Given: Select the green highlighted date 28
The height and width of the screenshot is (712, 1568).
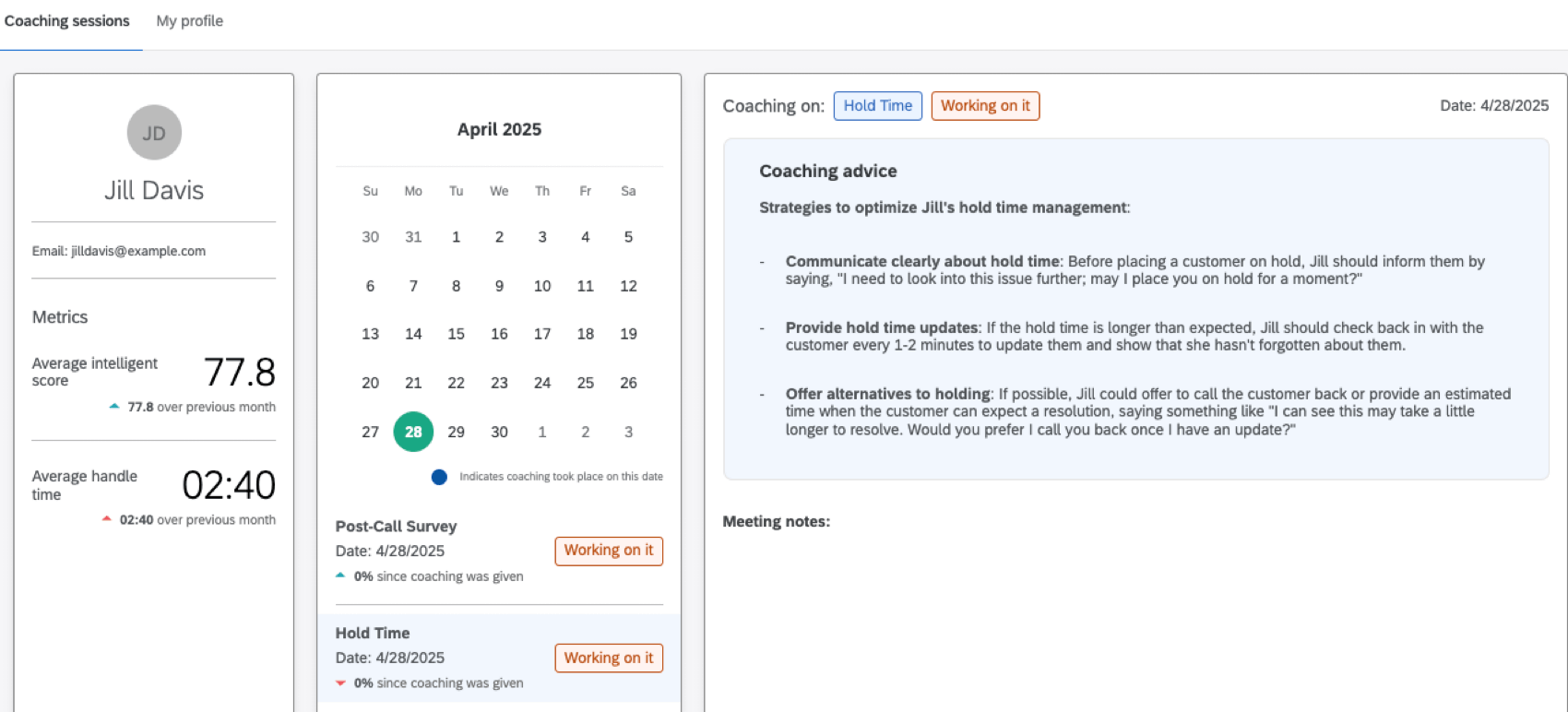Looking at the screenshot, I should pyautogui.click(x=412, y=431).
